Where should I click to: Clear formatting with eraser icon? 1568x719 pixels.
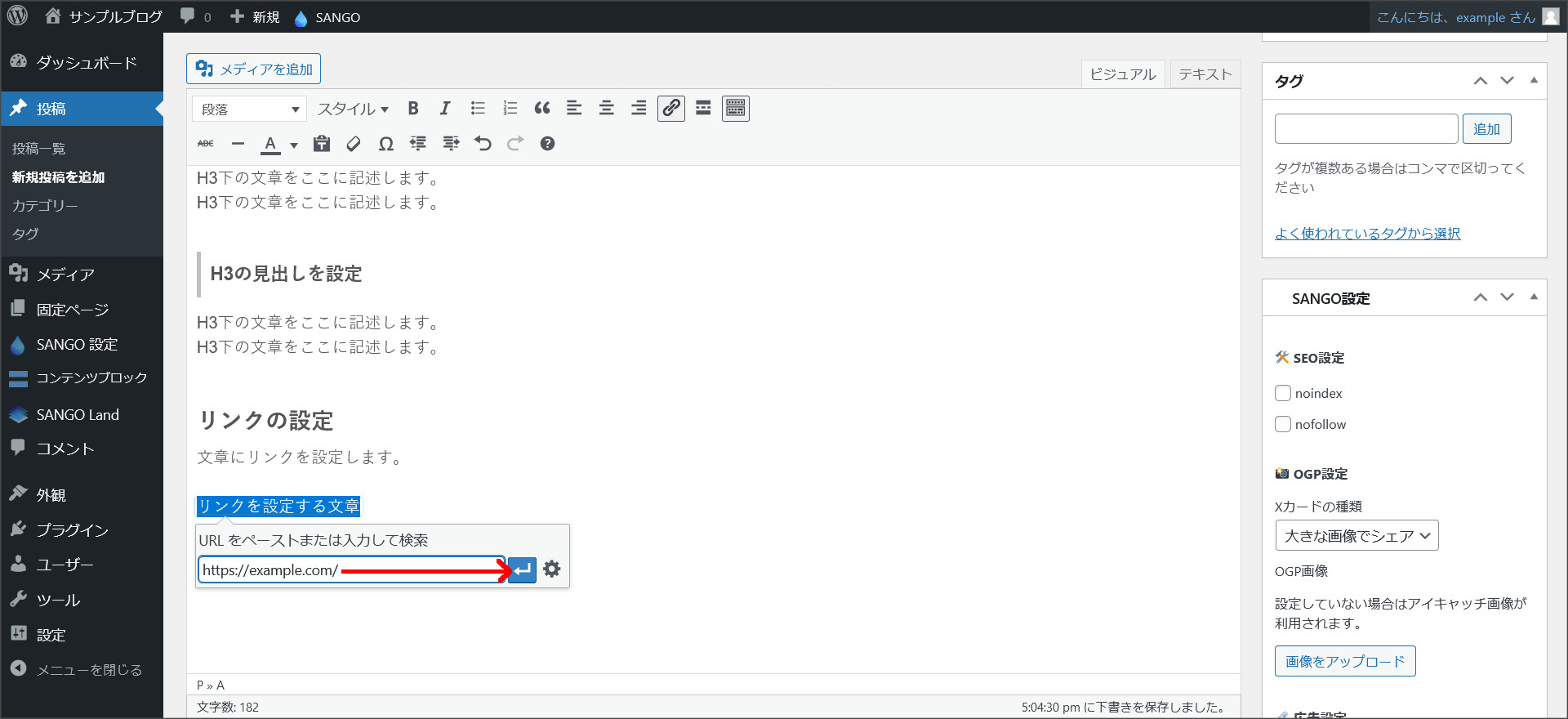[x=354, y=144]
